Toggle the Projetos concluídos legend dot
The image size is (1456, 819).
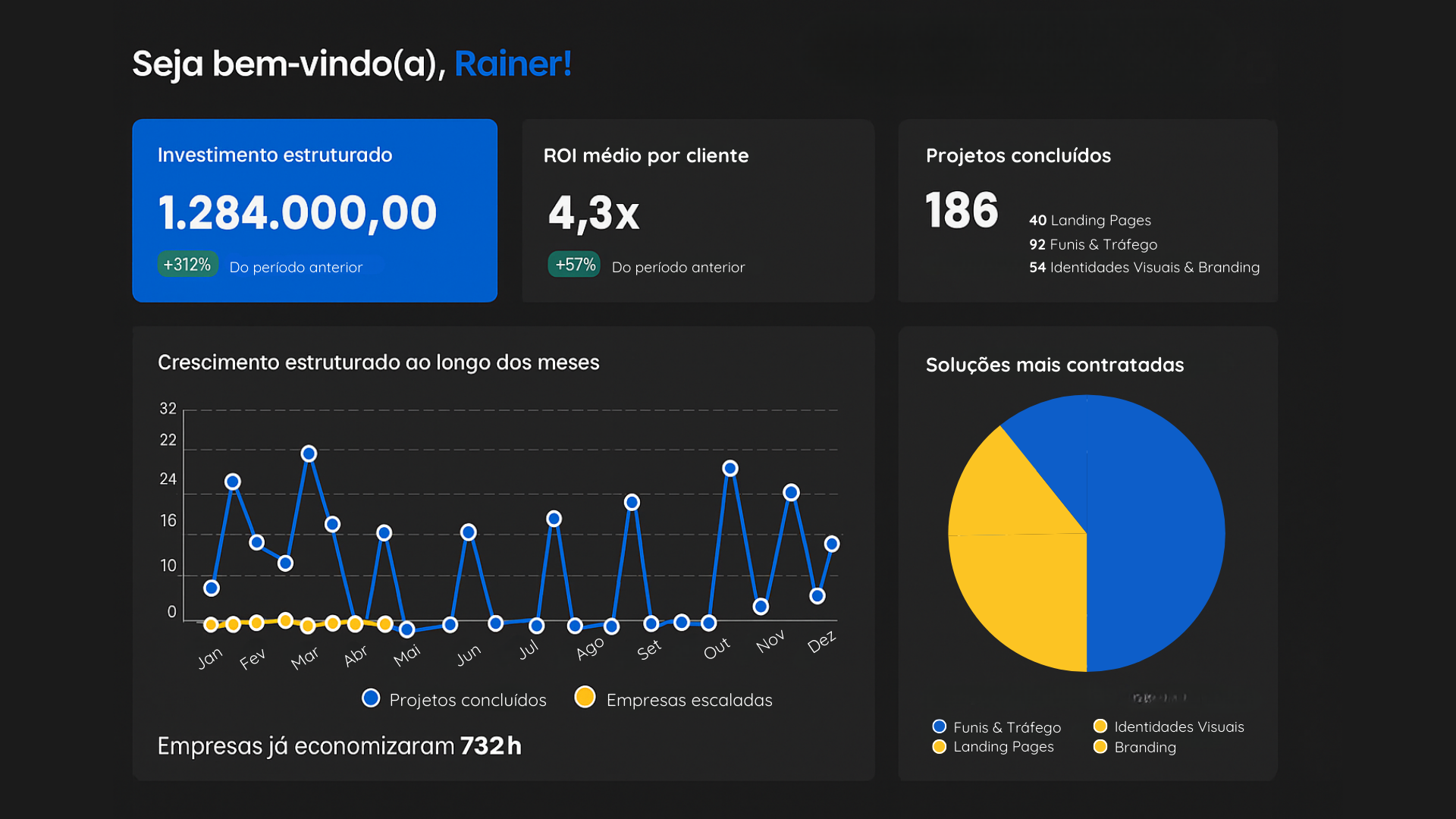[371, 698]
